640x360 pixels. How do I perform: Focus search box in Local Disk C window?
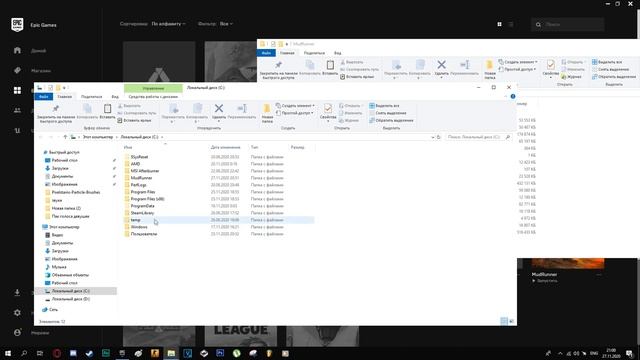[478, 137]
